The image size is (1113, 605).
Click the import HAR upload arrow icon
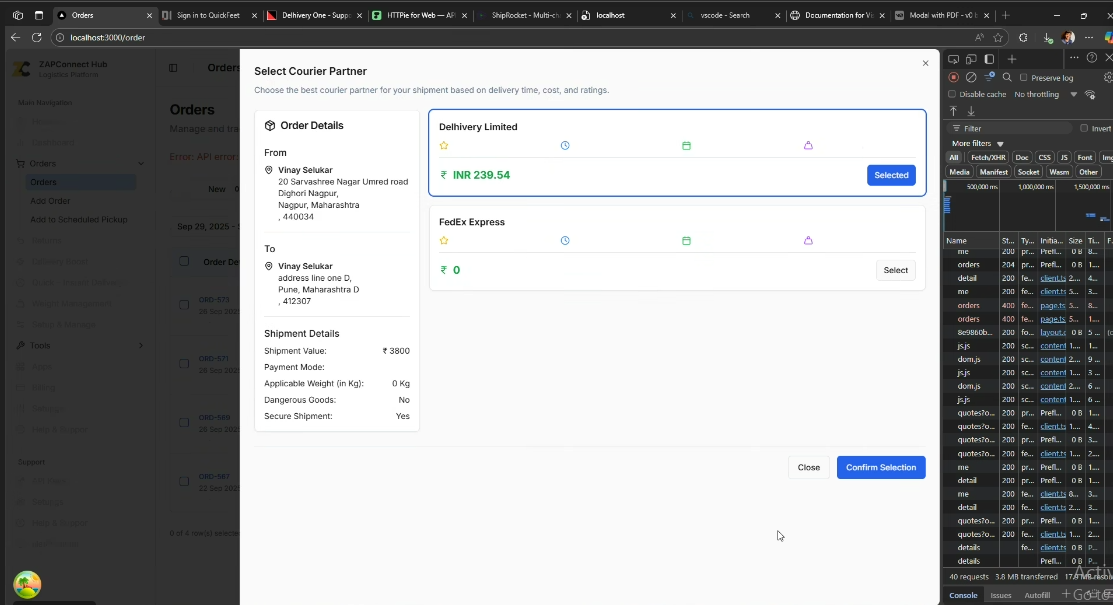954,111
